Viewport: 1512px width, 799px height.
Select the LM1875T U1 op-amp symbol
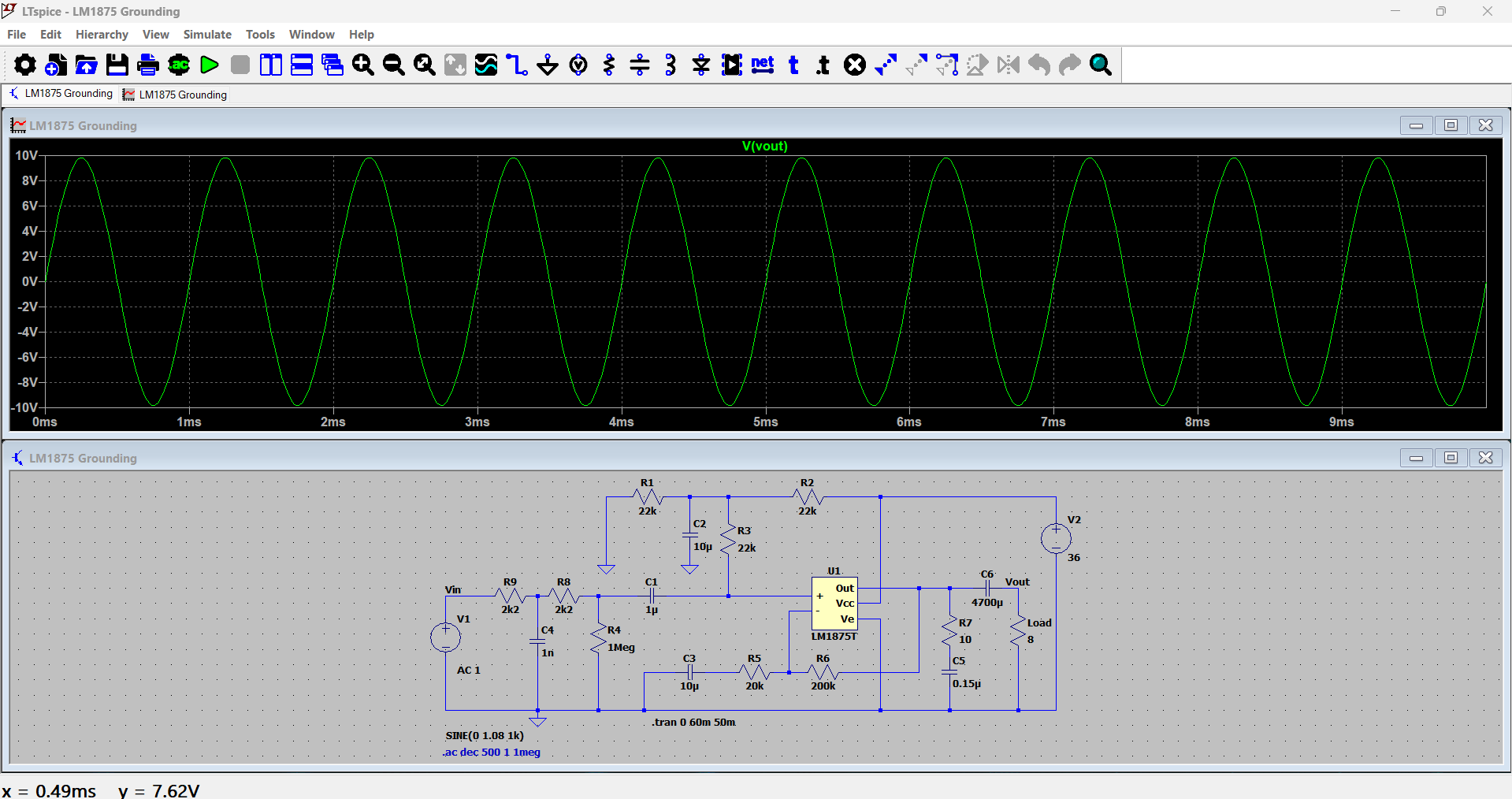tap(834, 604)
